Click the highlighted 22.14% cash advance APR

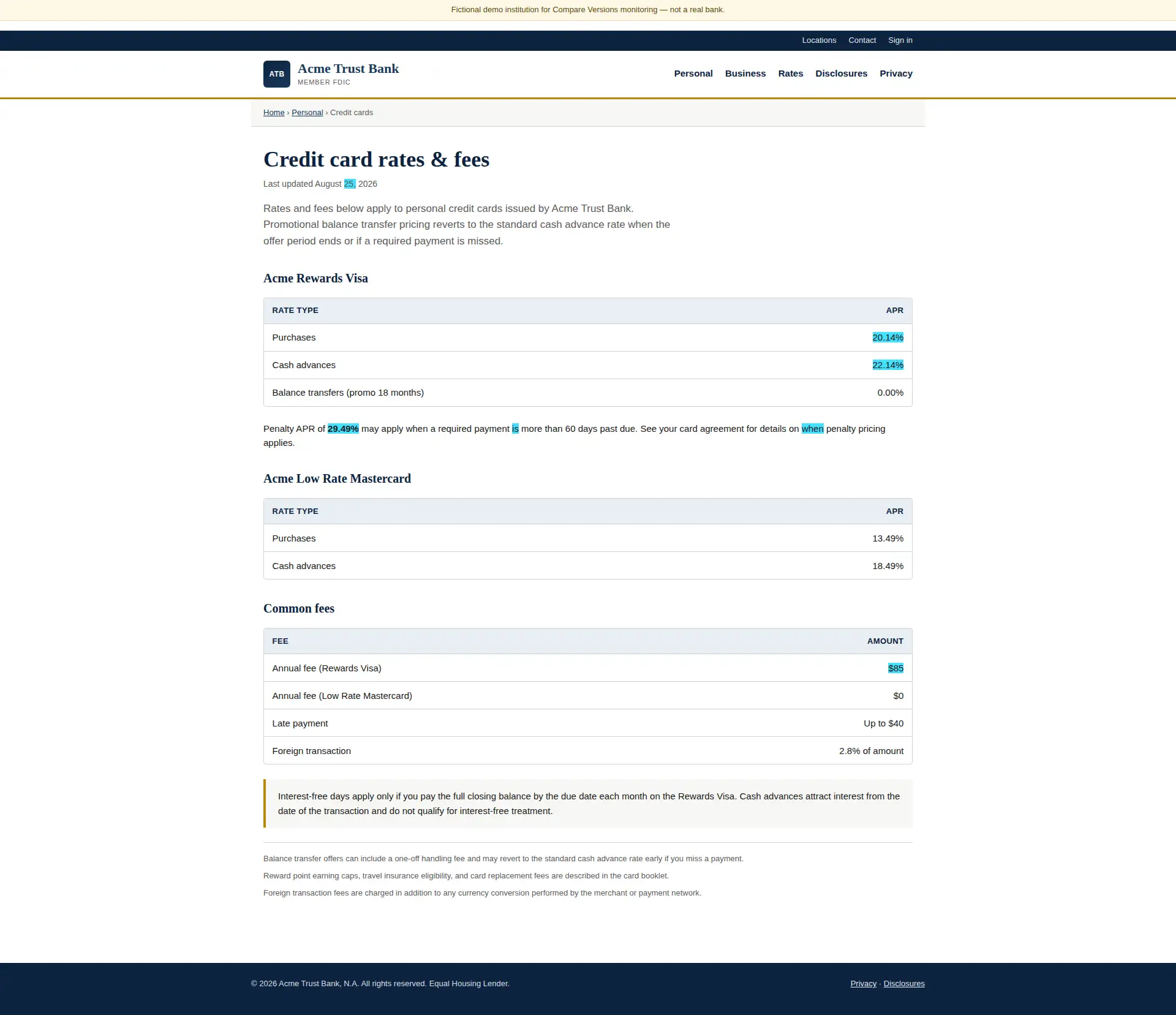pos(888,365)
